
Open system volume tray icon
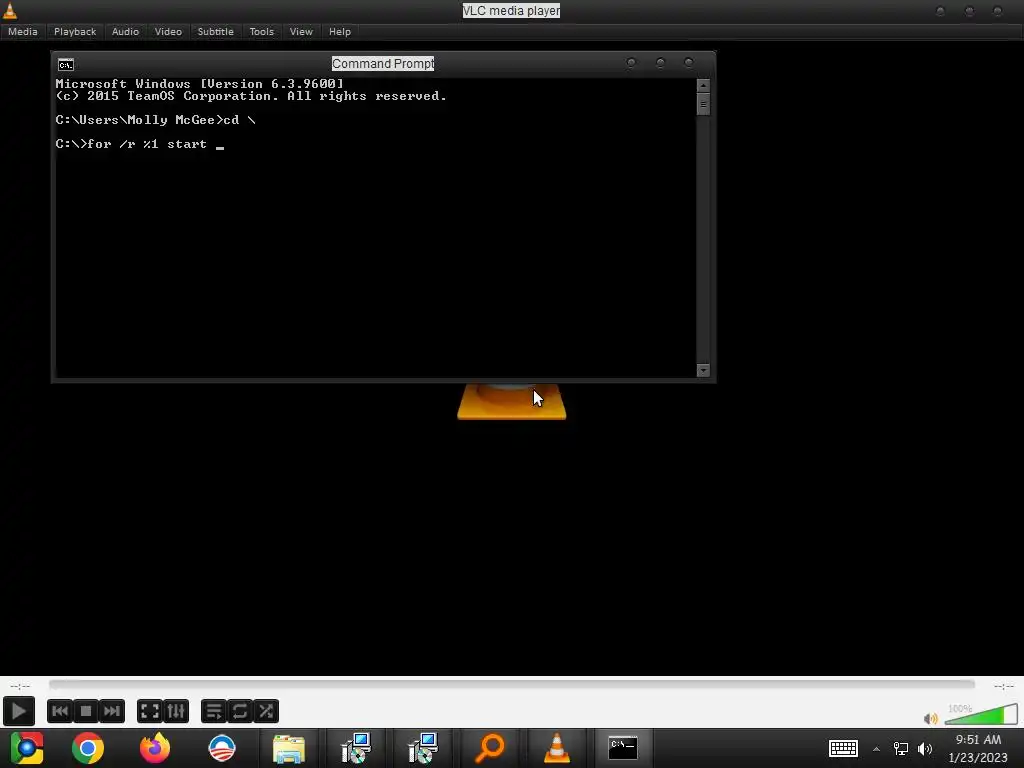(x=925, y=748)
